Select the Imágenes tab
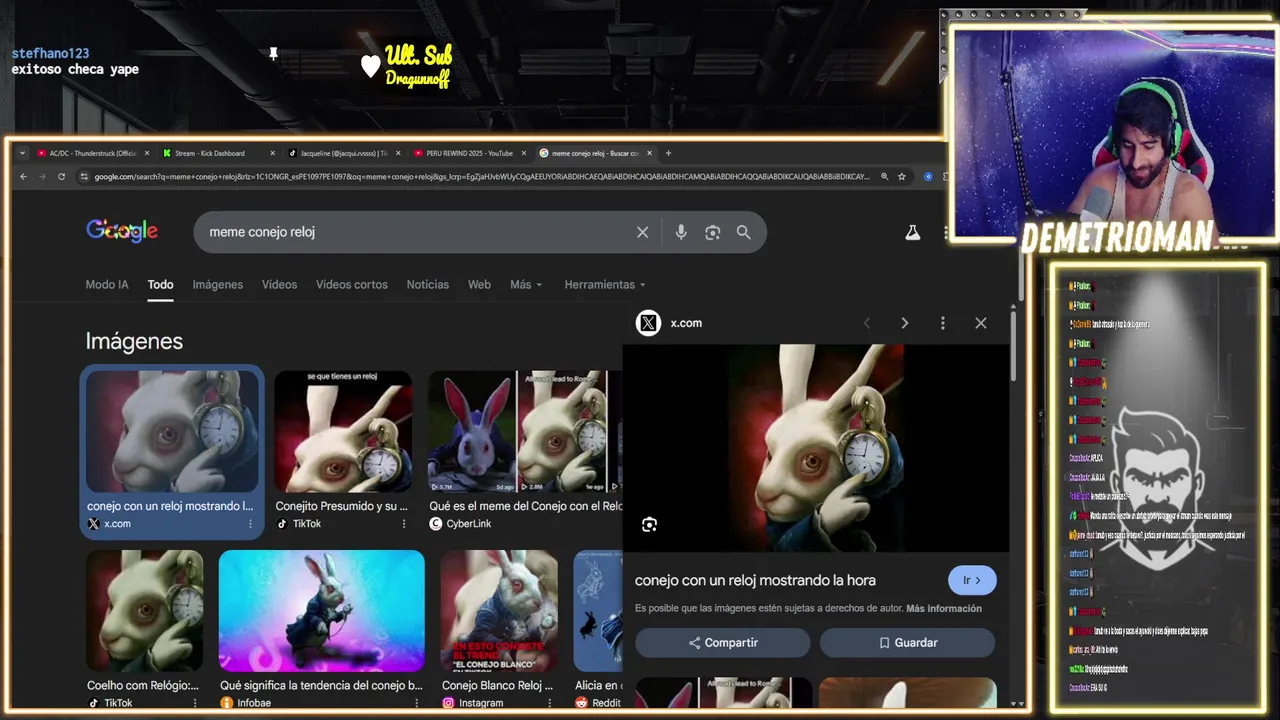This screenshot has height=720, width=1280. [x=218, y=284]
